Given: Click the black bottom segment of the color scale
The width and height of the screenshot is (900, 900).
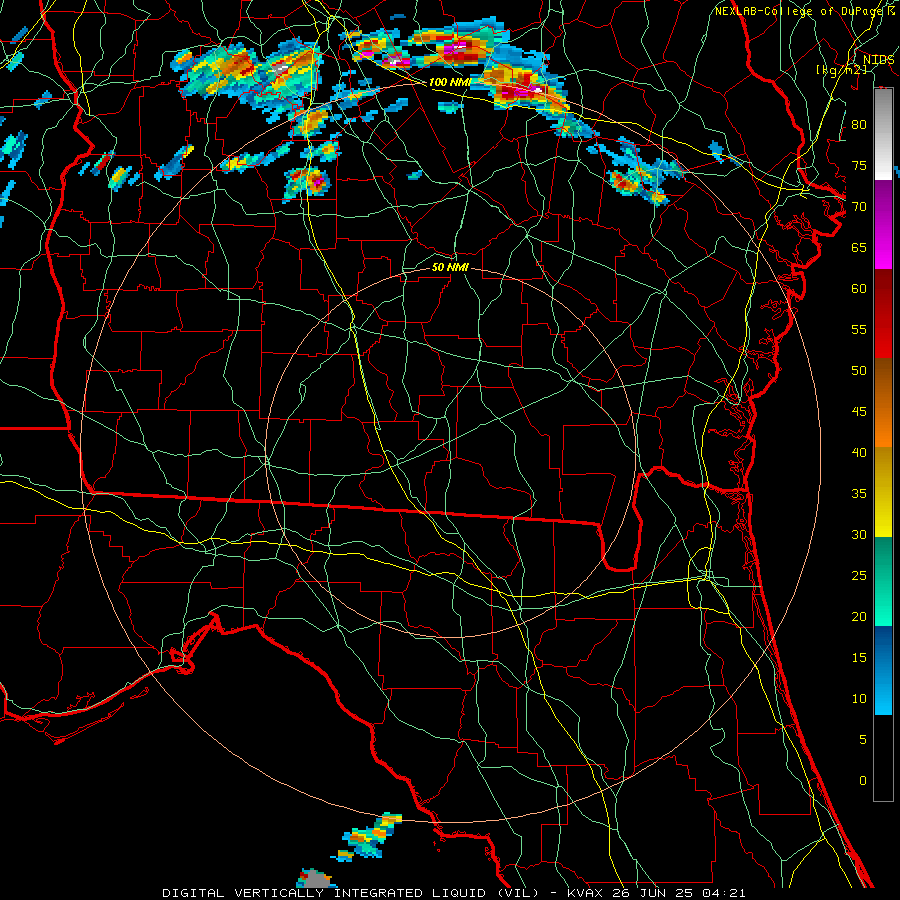Looking at the screenshot, I should [x=883, y=758].
